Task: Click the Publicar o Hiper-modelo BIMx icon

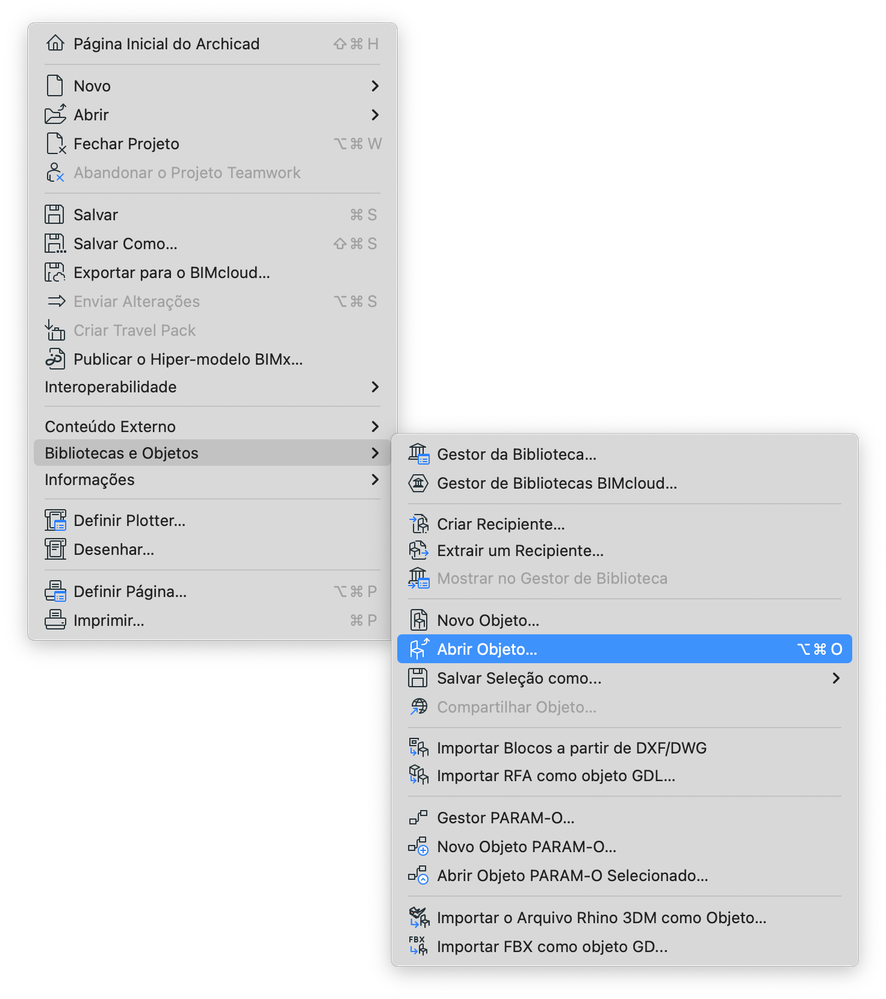Action: (55, 359)
